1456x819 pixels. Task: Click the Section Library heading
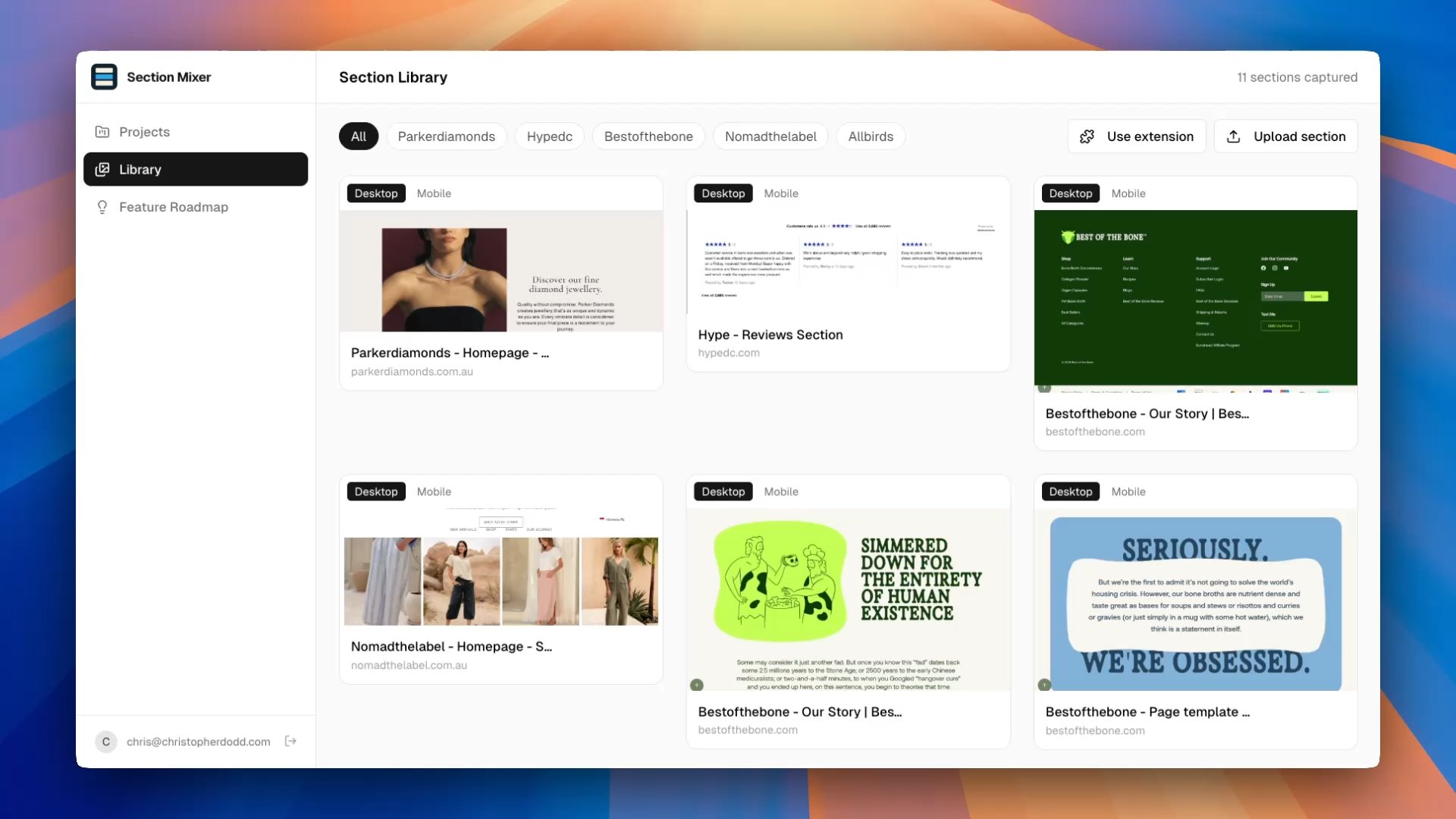(x=393, y=77)
